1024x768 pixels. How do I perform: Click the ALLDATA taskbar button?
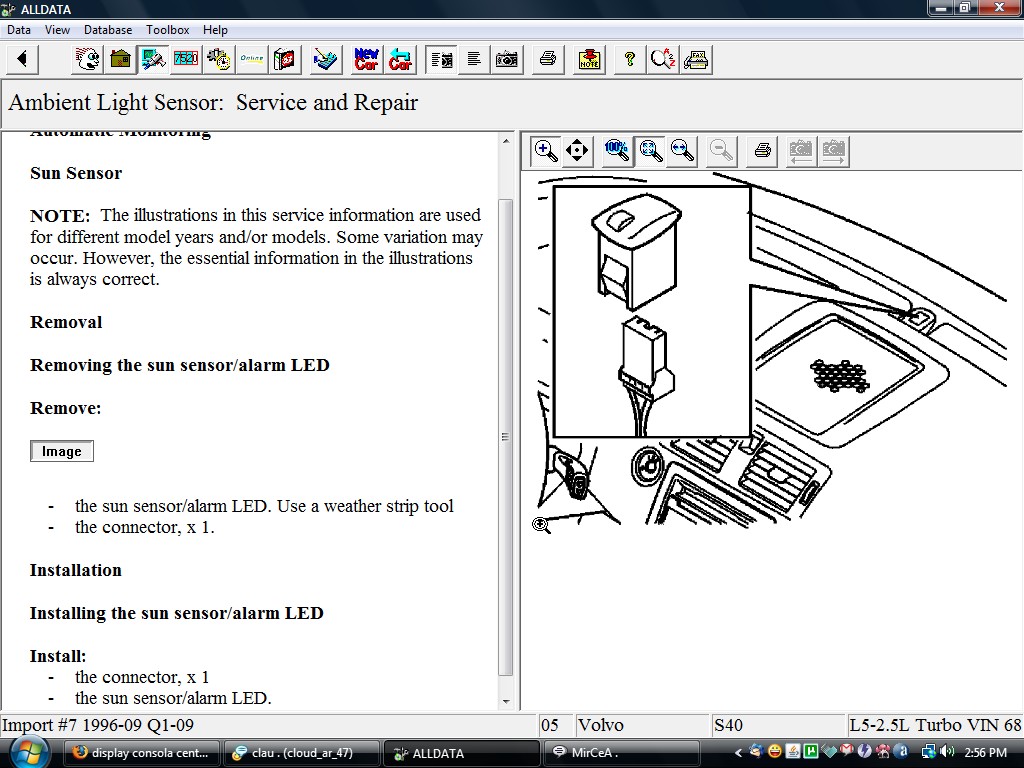[460, 753]
